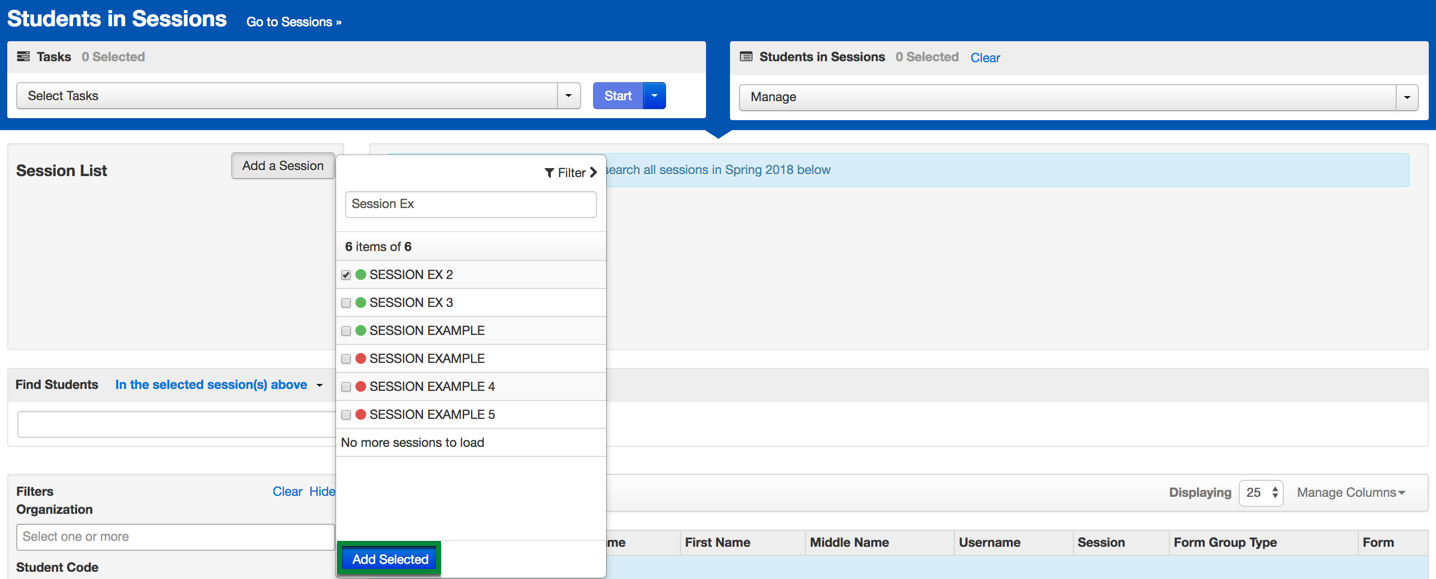
Task: Click the Add a Session button
Action: [283, 166]
